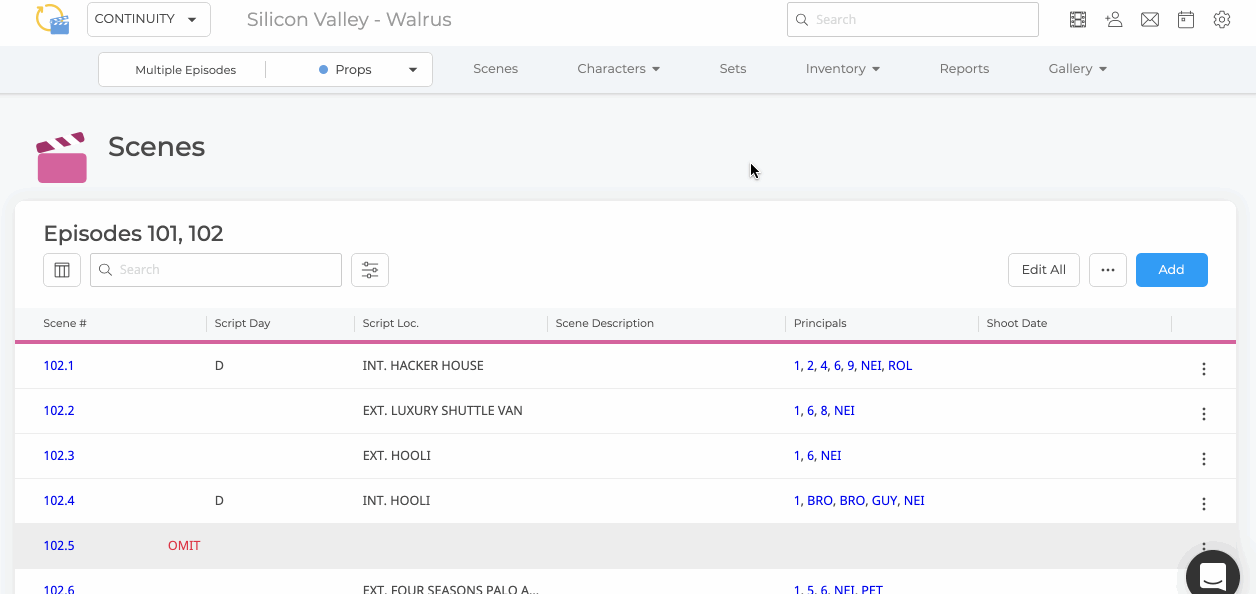Click the Edit All button
This screenshot has width=1256, height=594.
1044,270
